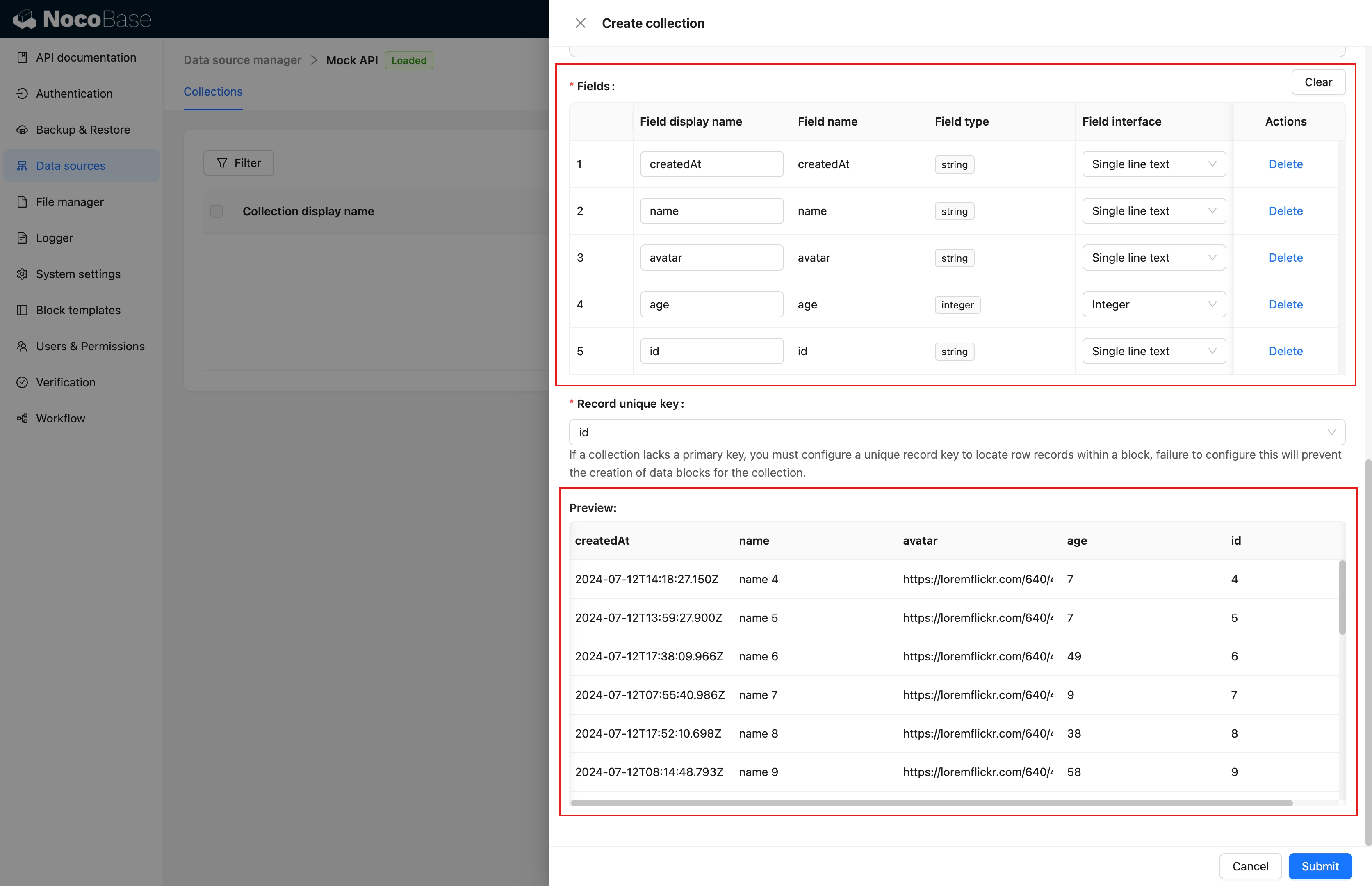Delete the avatar field row
This screenshot has height=886, width=1372.
click(x=1285, y=258)
